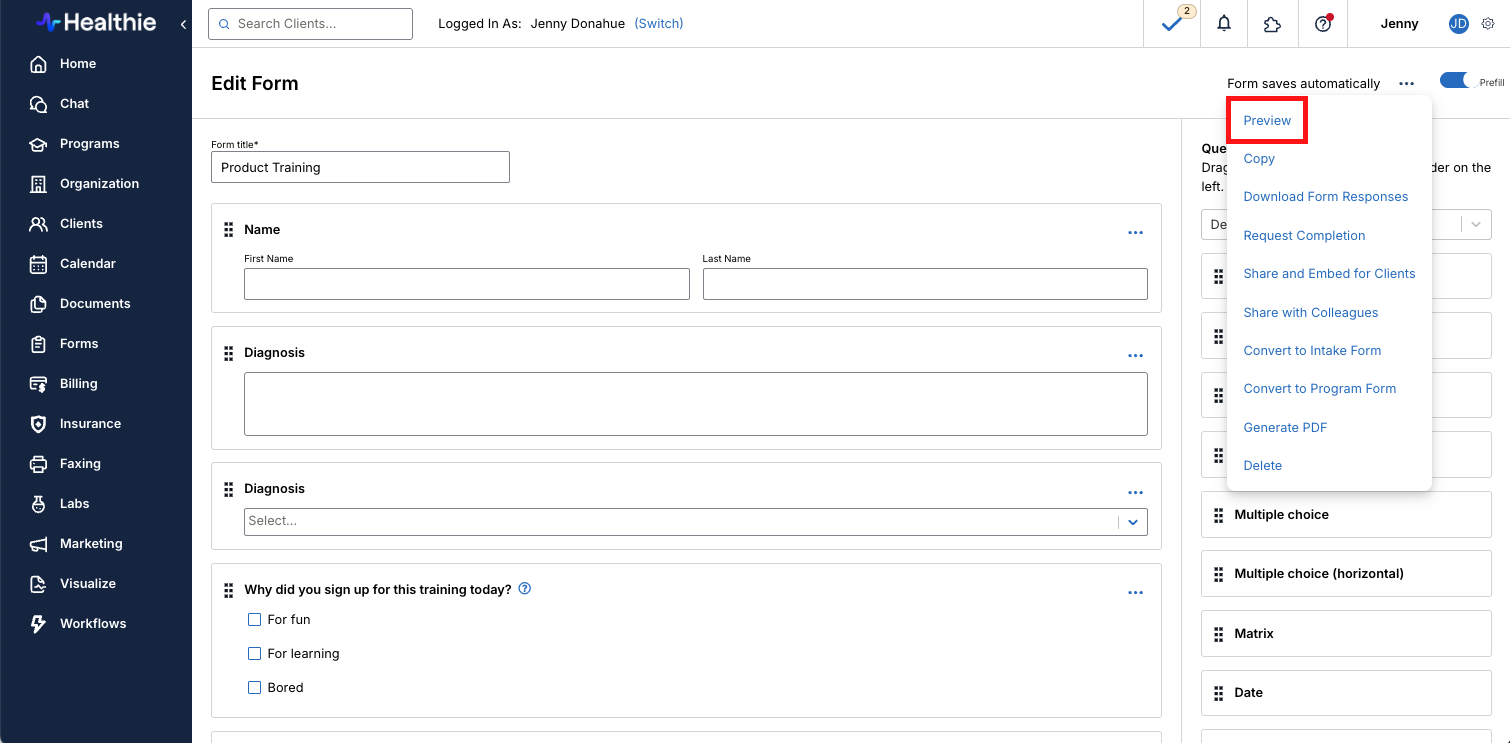The height and width of the screenshot is (743, 1510).
Task: Click the Search Clients field
Action: coord(310,24)
